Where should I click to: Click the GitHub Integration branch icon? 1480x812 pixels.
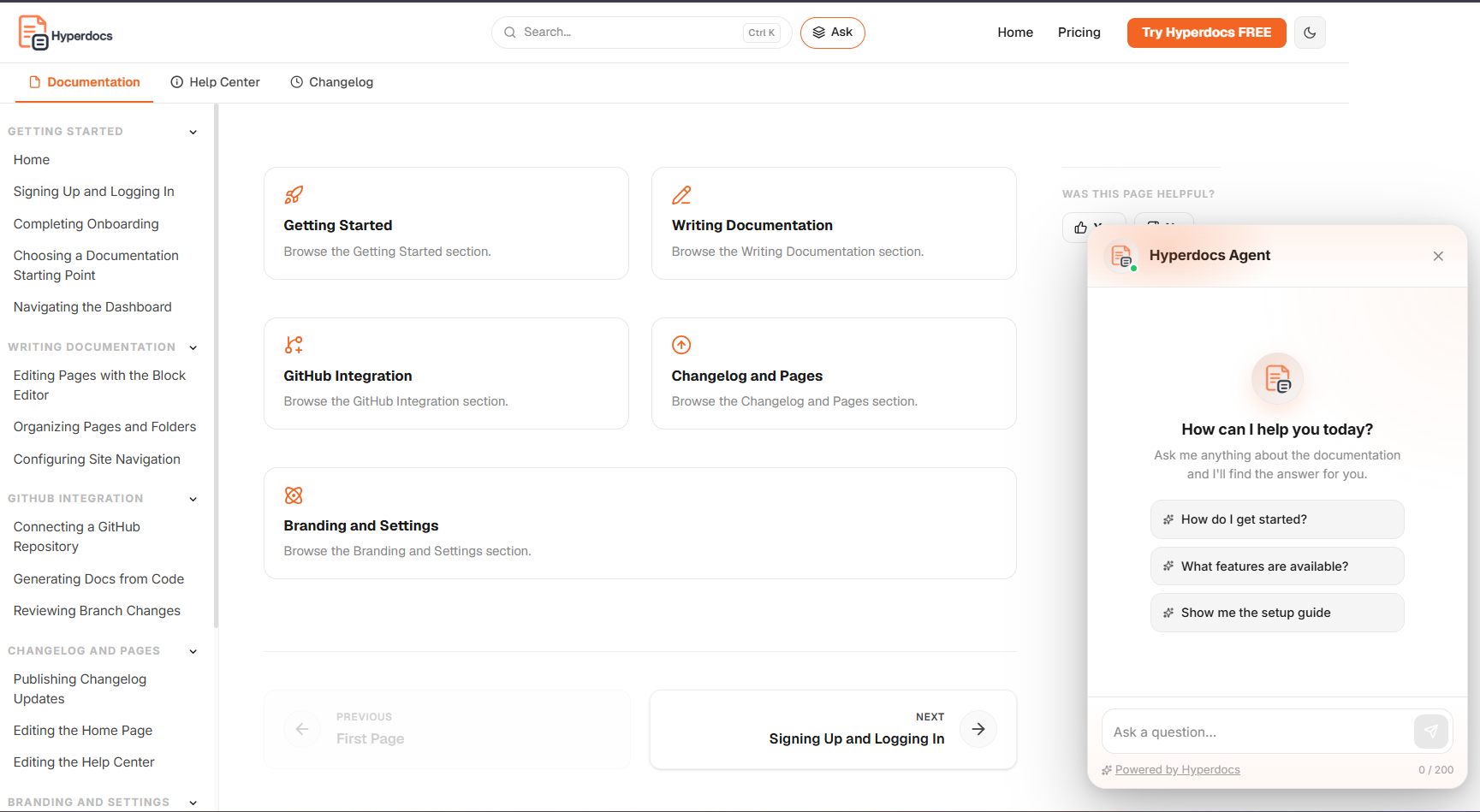294,345
